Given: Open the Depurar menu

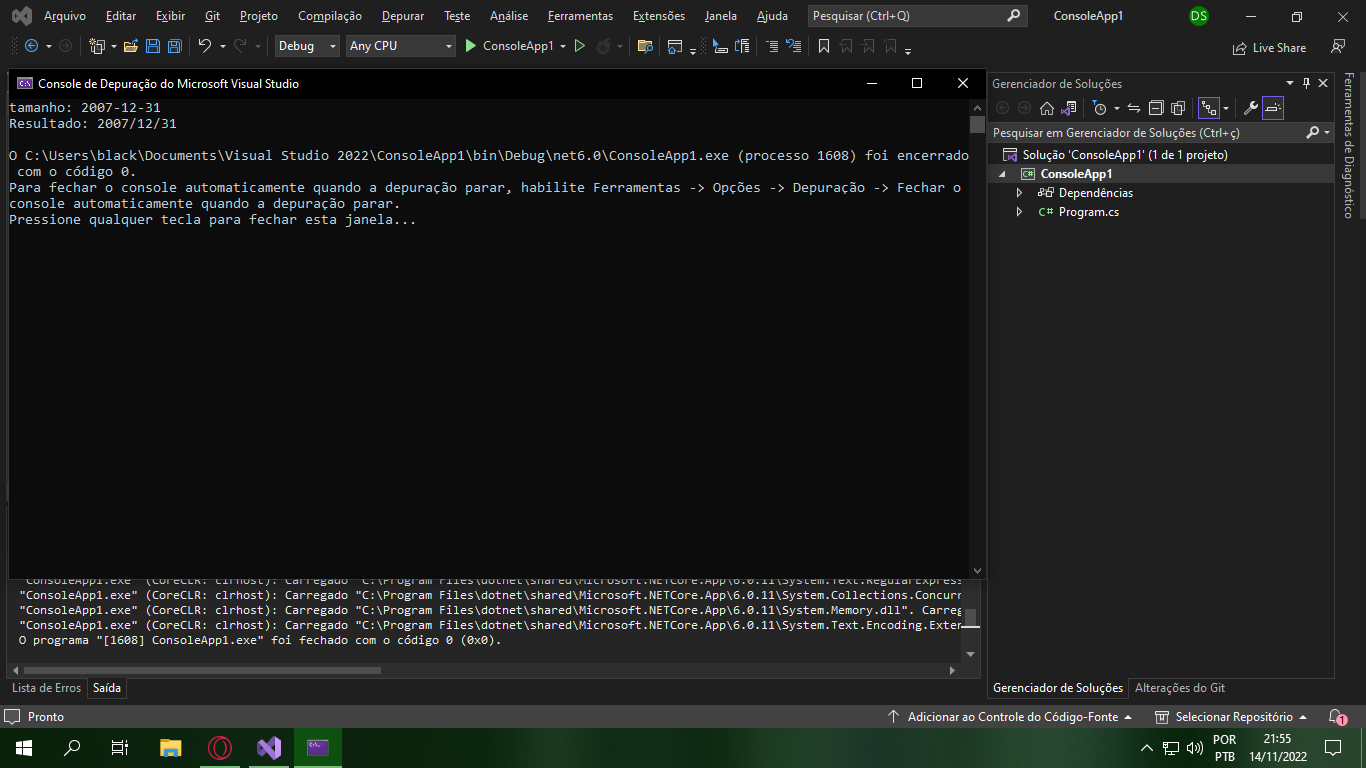Looking at the screenshot, I should point(403,16).
